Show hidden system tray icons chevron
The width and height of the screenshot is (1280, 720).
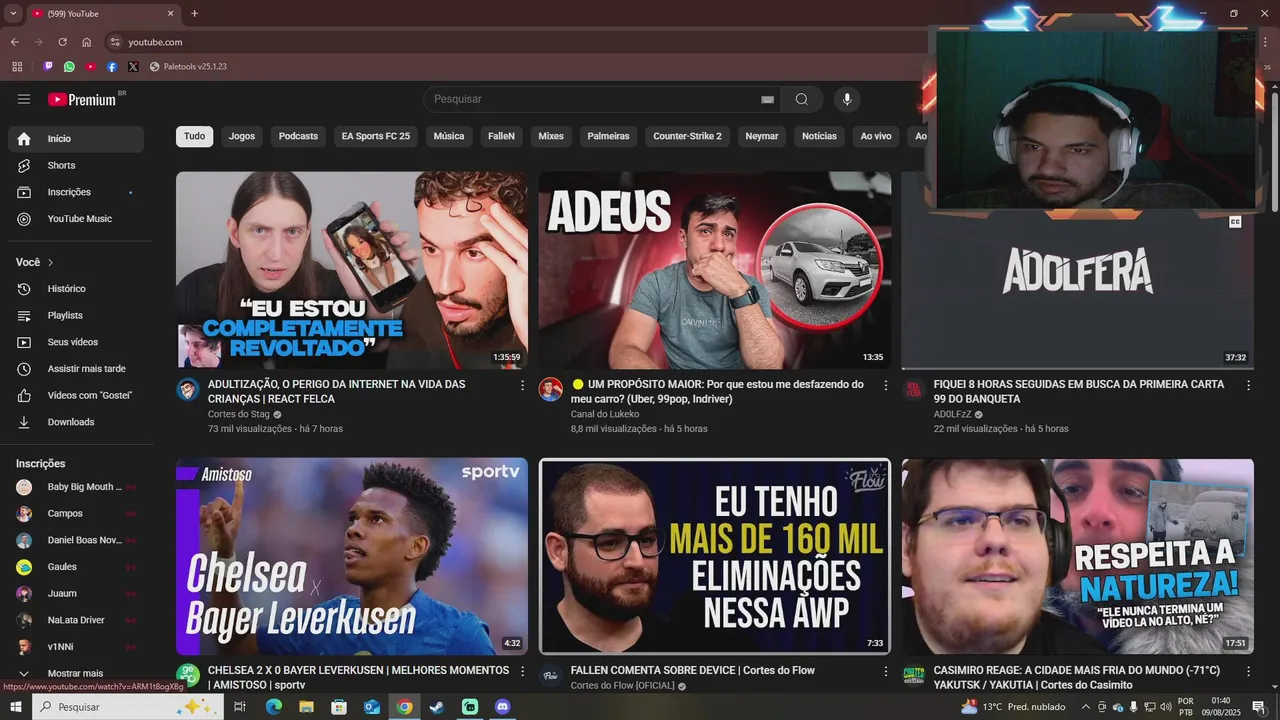pyautogui.click(x=1085, y=707)
